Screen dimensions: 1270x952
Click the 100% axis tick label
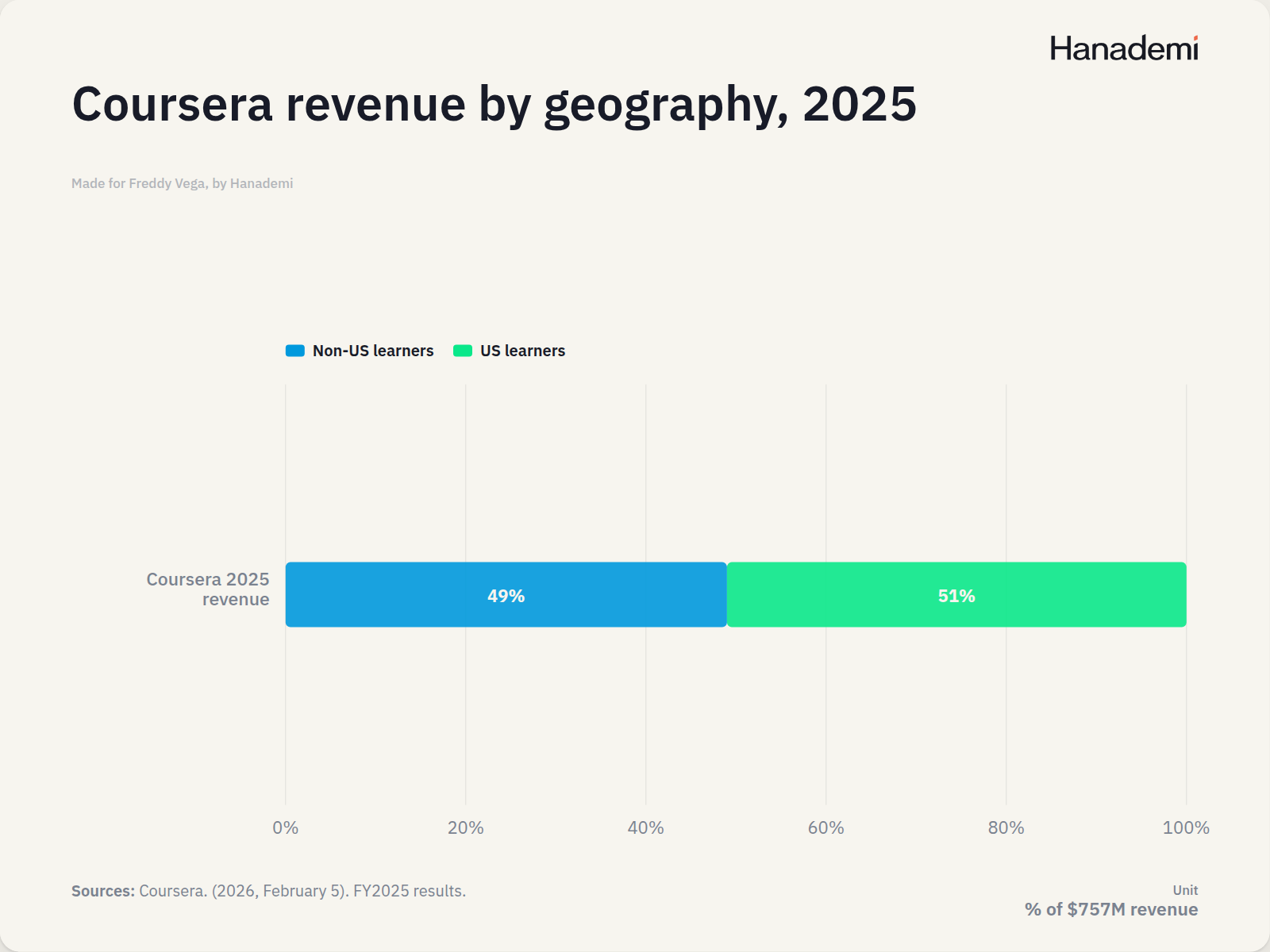[x=1187, y=828]
